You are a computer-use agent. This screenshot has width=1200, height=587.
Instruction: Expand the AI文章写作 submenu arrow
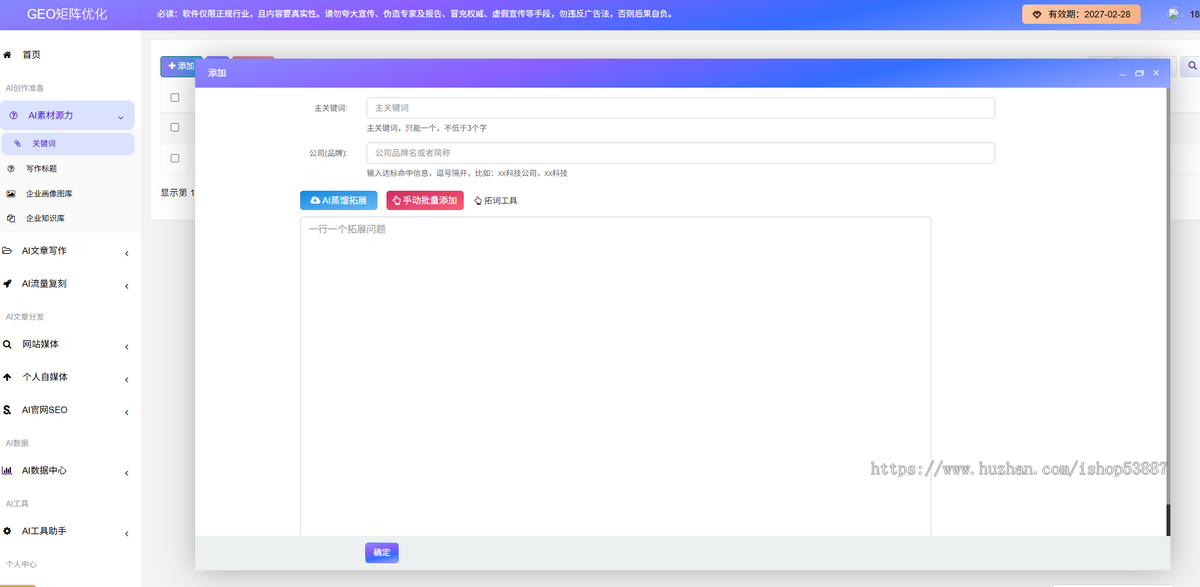coord(126,252)
